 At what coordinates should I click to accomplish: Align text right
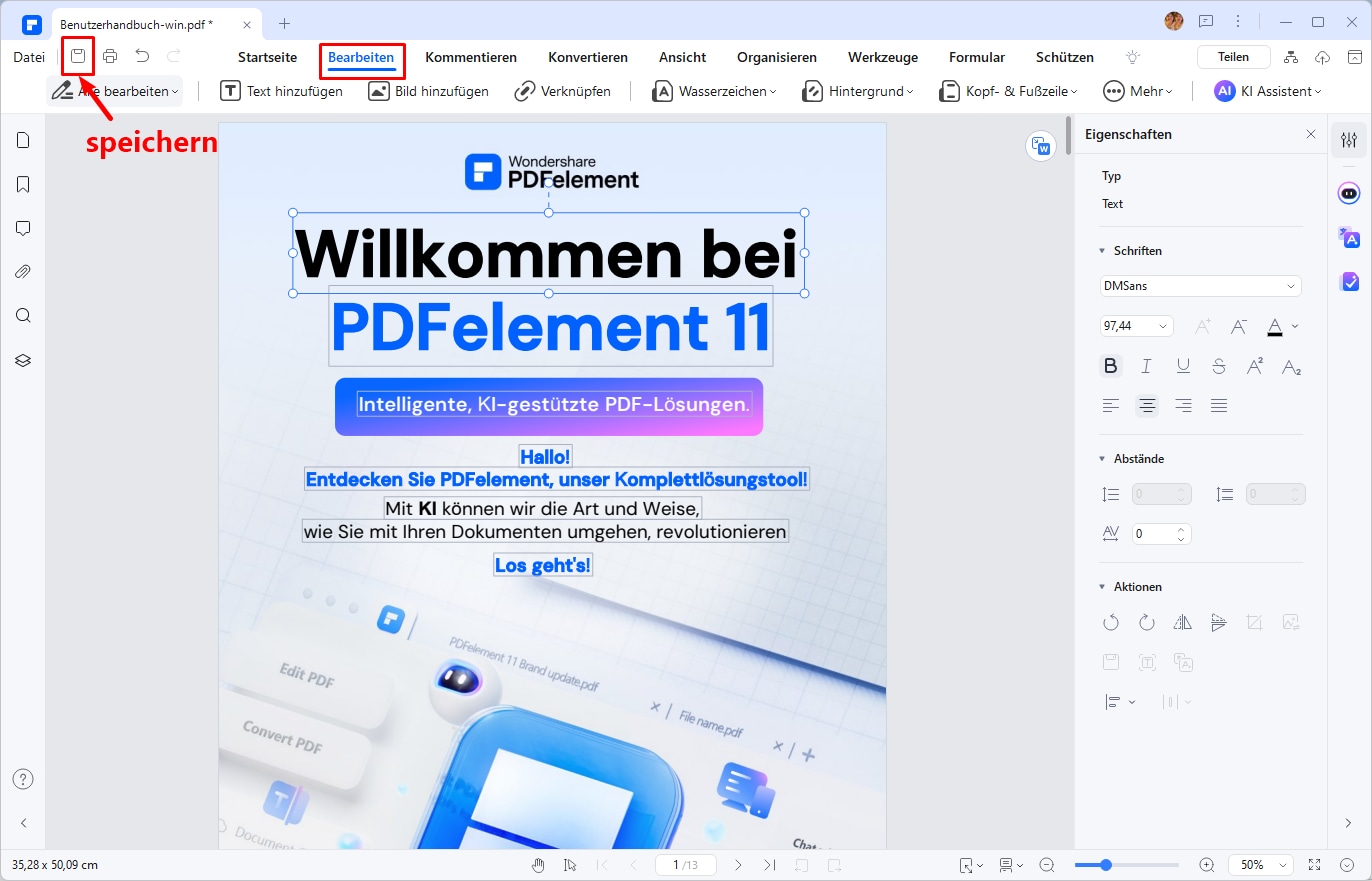pyautogui.click(x=1183, y=406)
